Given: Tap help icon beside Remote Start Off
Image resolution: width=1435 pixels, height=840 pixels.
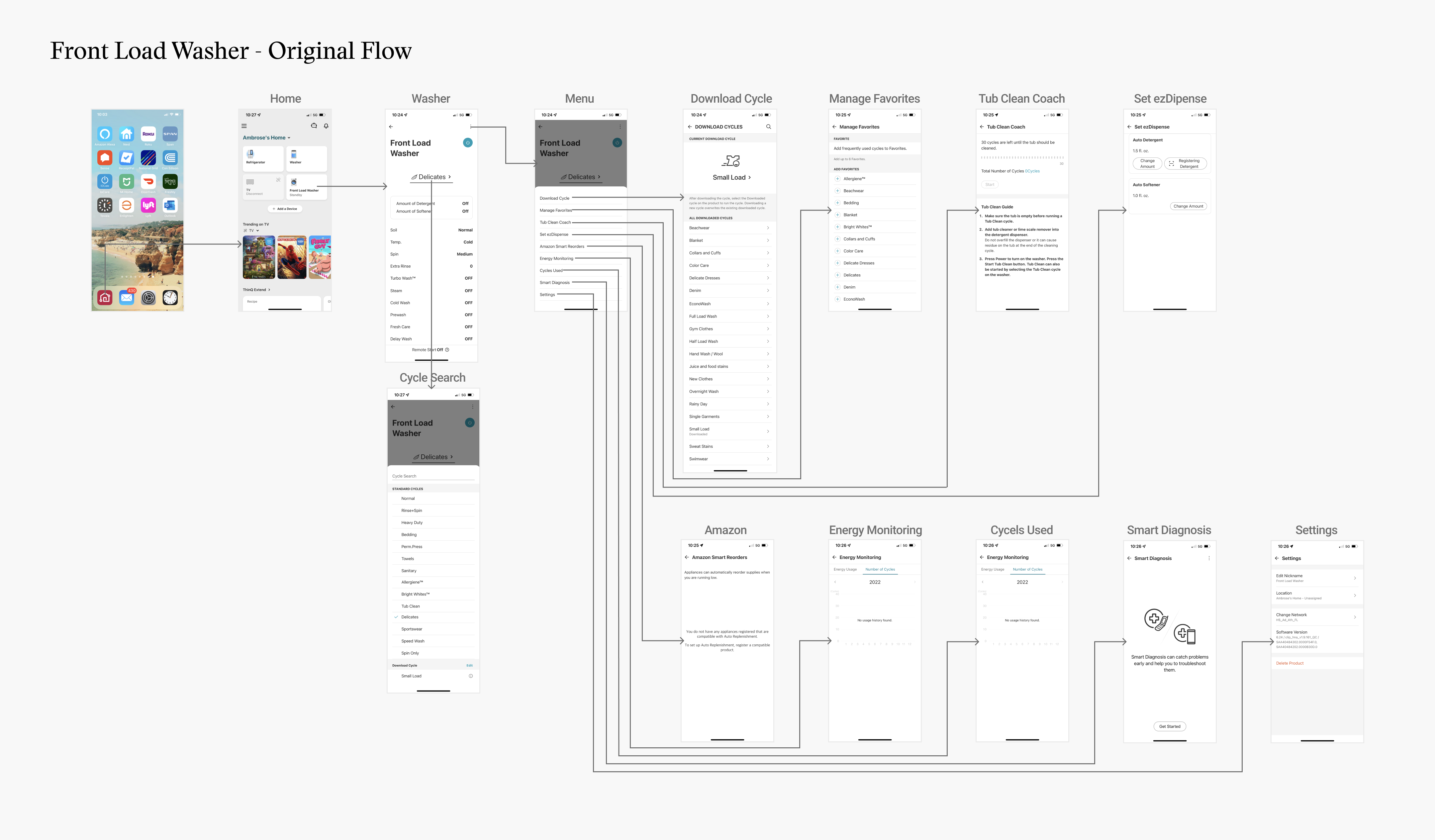Looking at the screenshot, I should click(447, 350).
